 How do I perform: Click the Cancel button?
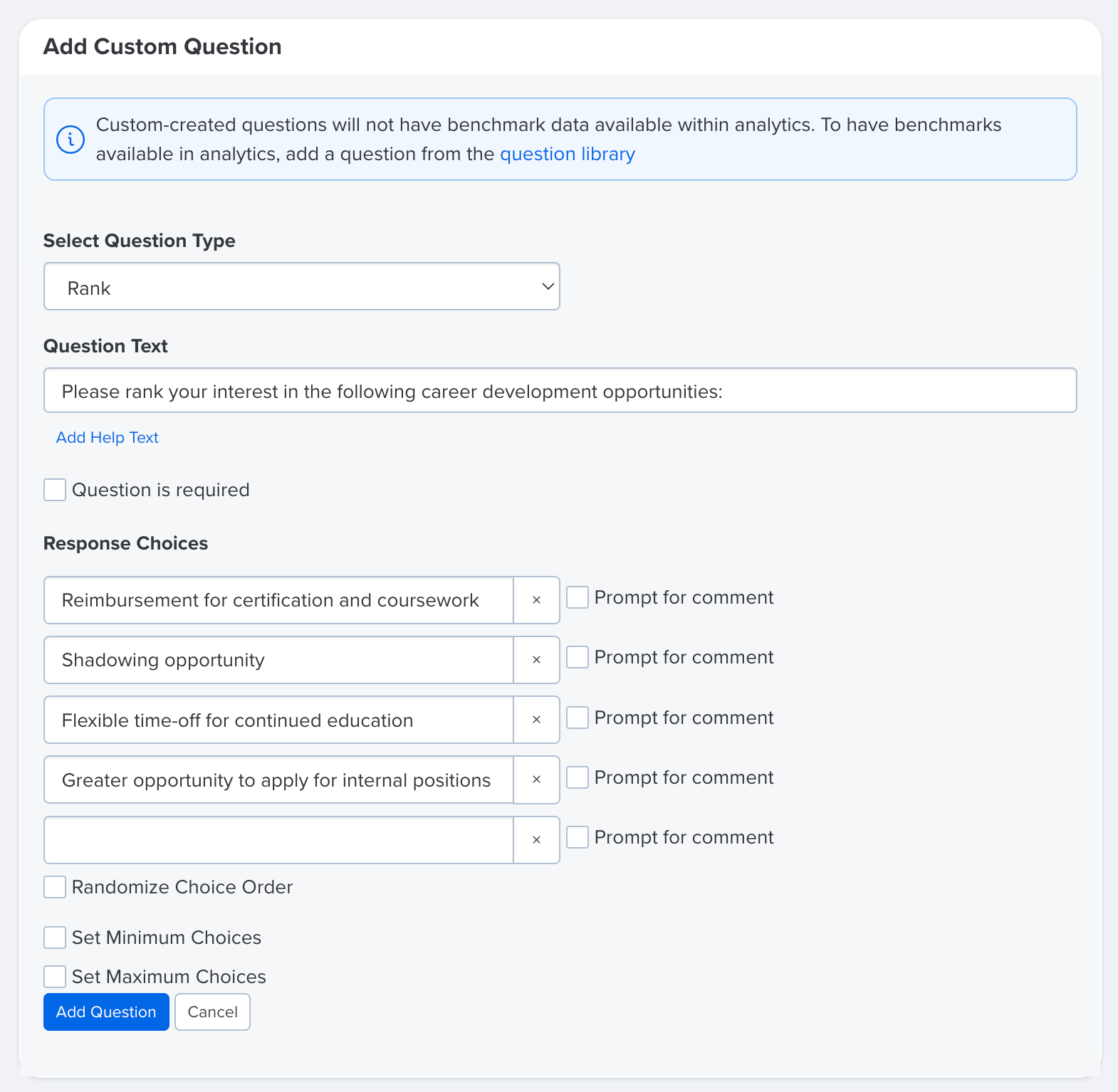[212, 1012]
